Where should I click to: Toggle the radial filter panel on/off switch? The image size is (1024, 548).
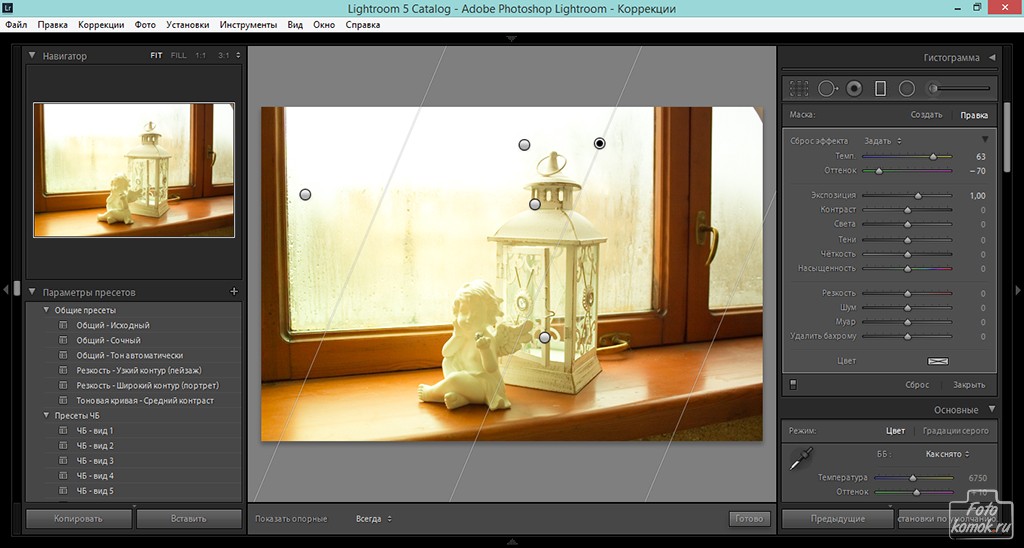pos(793,385)
